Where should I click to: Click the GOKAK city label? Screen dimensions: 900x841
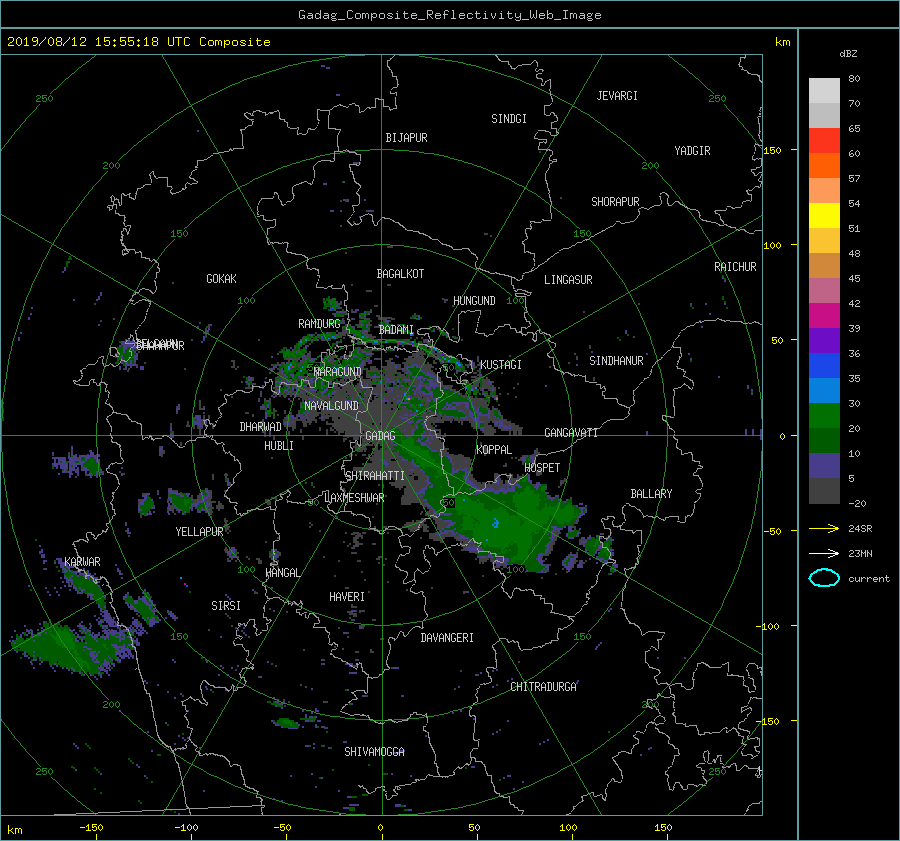[221, 279]
